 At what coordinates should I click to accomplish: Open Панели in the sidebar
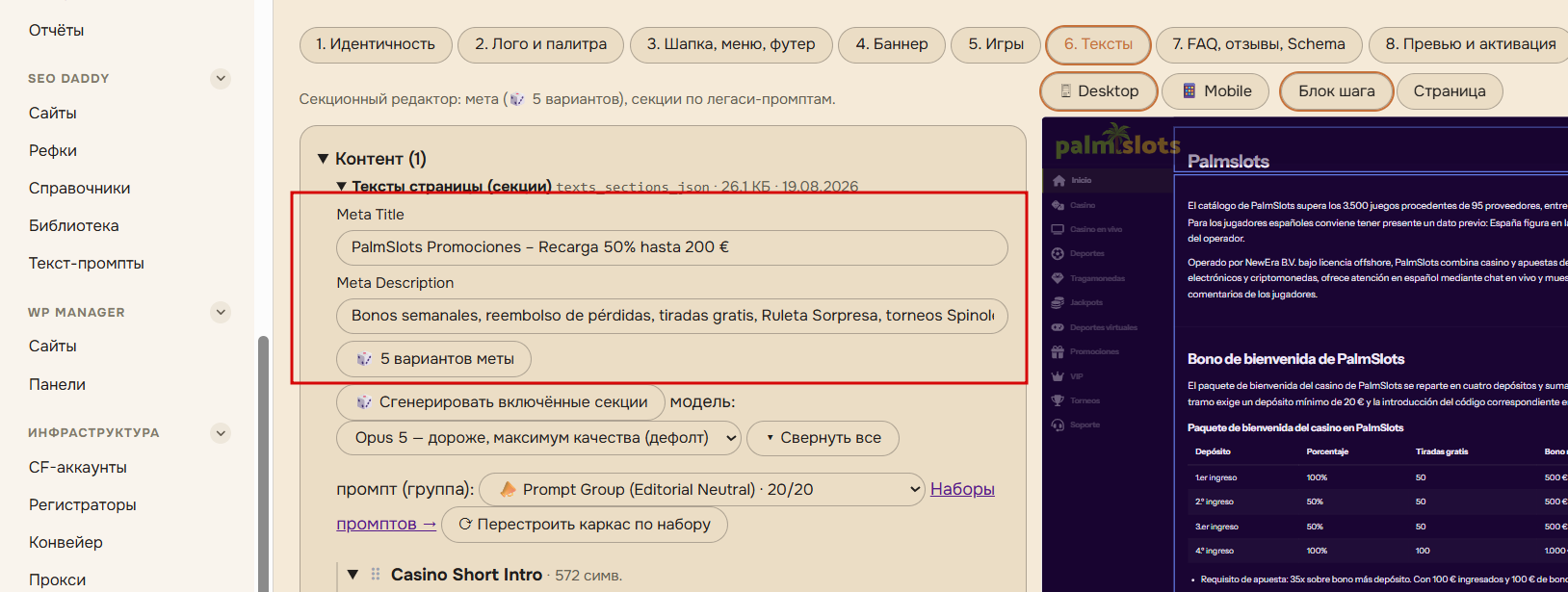pyautogui.click(x=57, y=384)
